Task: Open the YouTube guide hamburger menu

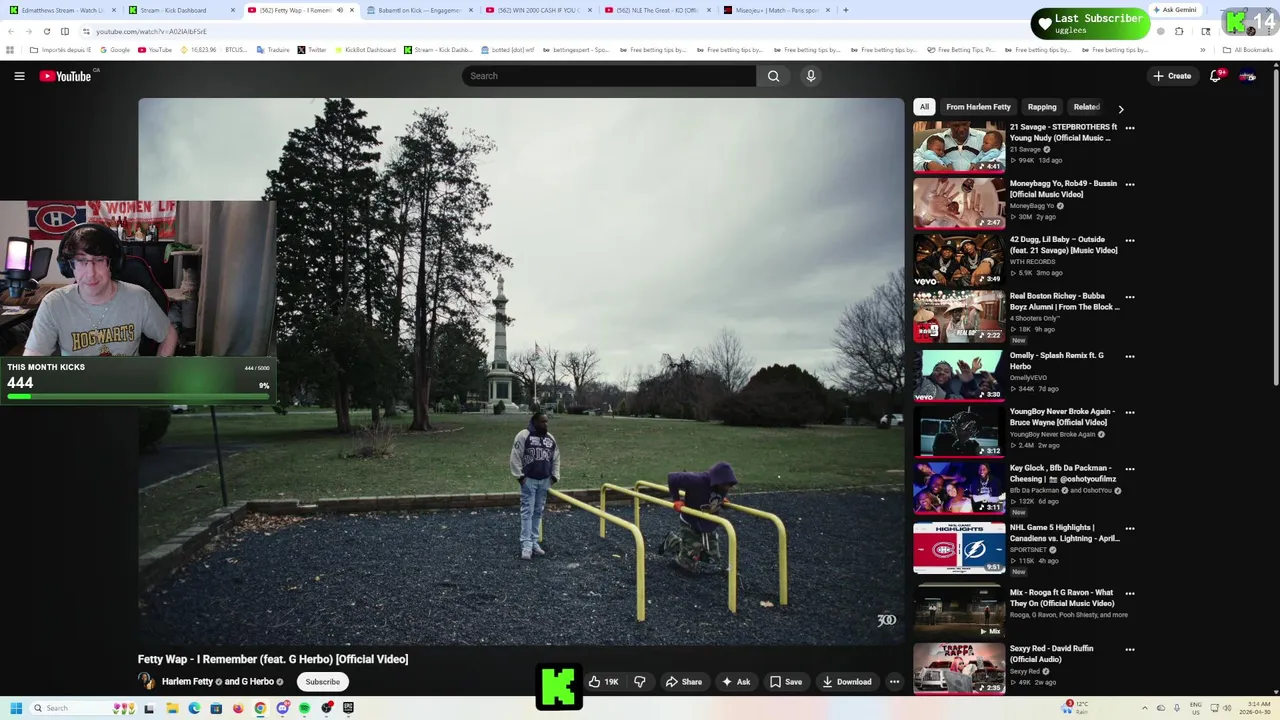Action: (x=19, y=76)
